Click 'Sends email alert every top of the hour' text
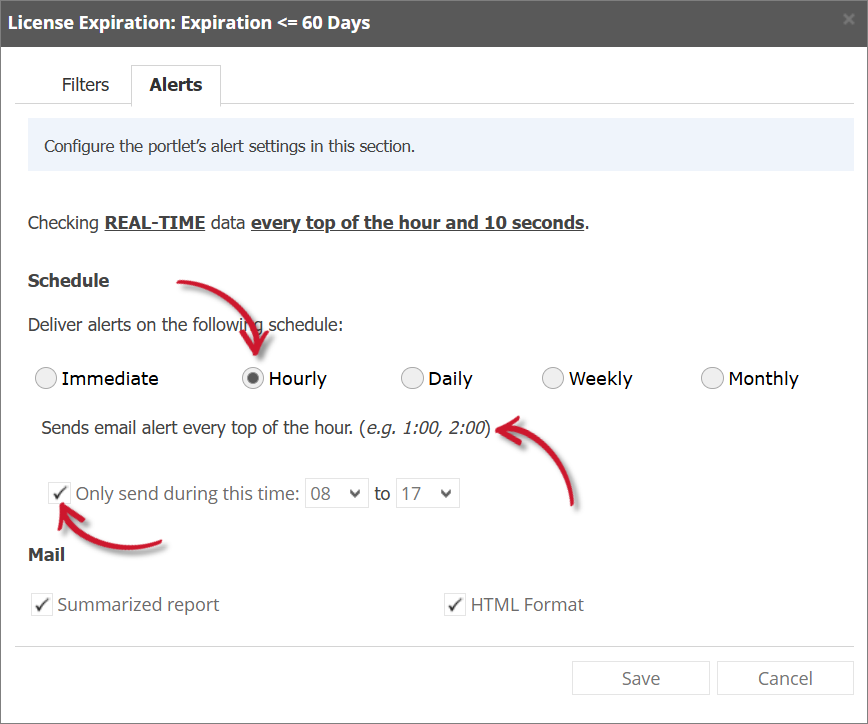The image size is (868, 724). tap(266, 428)
